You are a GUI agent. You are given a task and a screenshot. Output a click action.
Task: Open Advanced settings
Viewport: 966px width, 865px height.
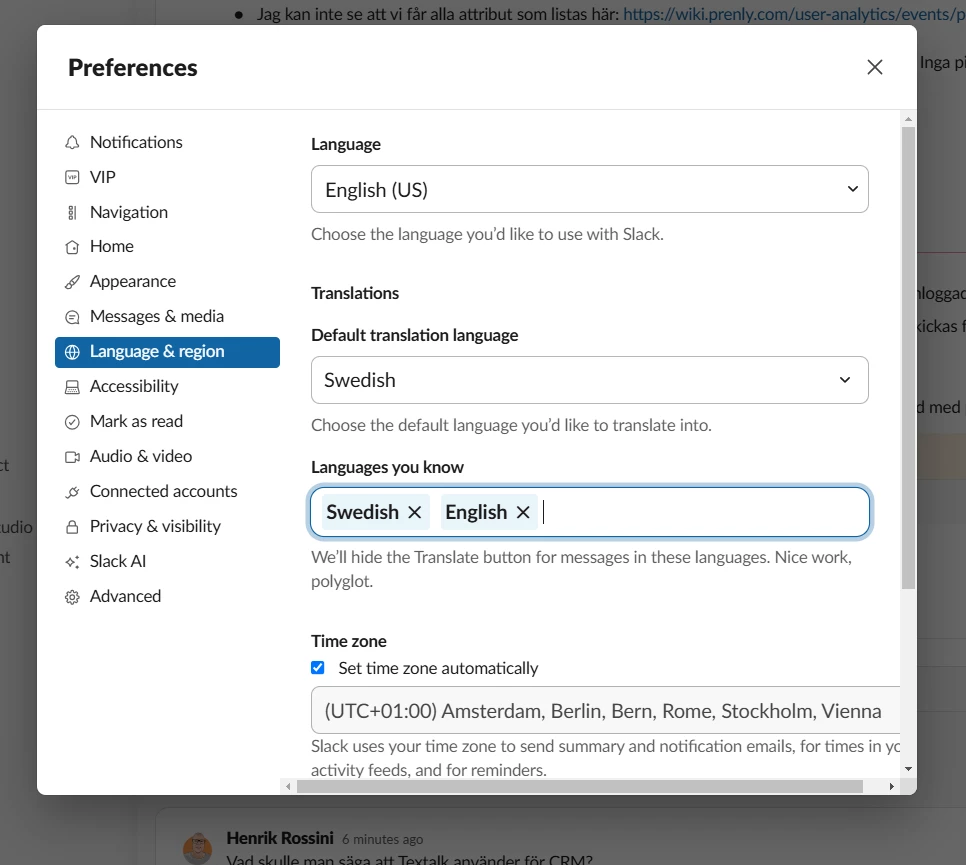tap(167, 596)
